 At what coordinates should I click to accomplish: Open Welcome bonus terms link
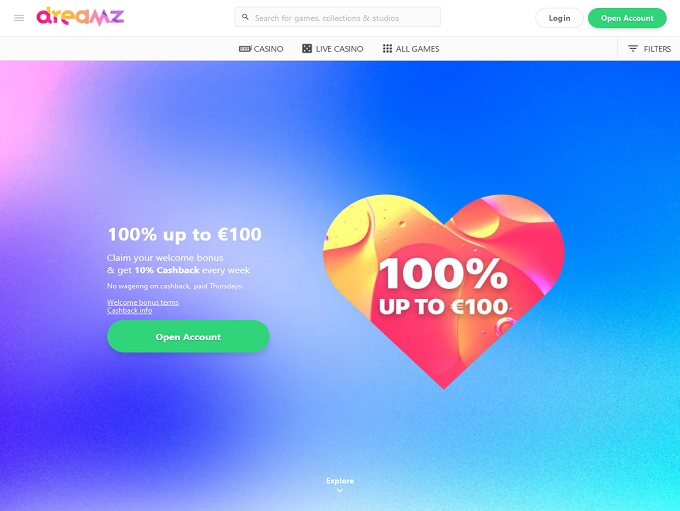pyautogui.click(x=143, y=302)
